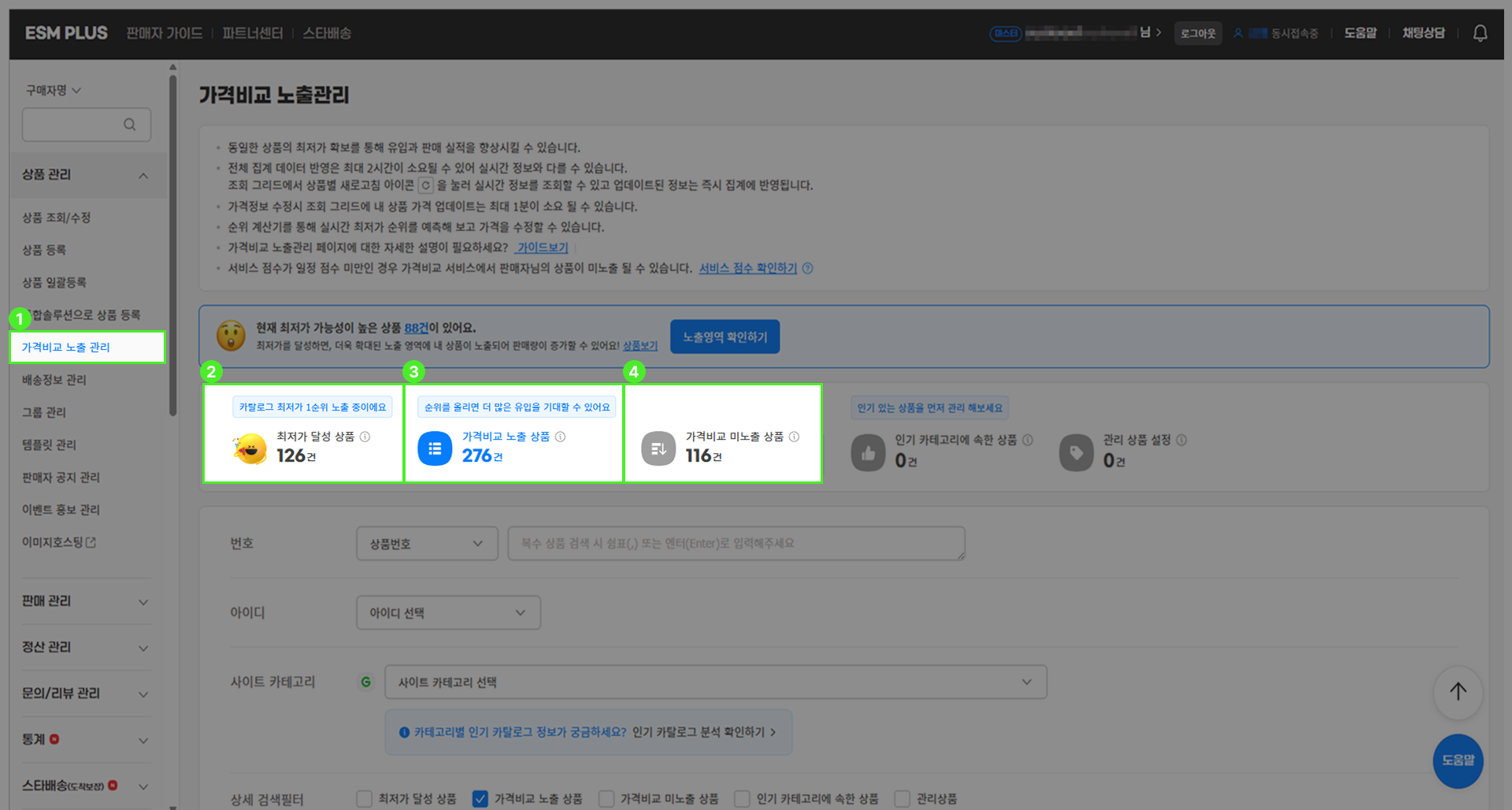Click the lowest-price achieved emoji icon

tap(250, 448)
